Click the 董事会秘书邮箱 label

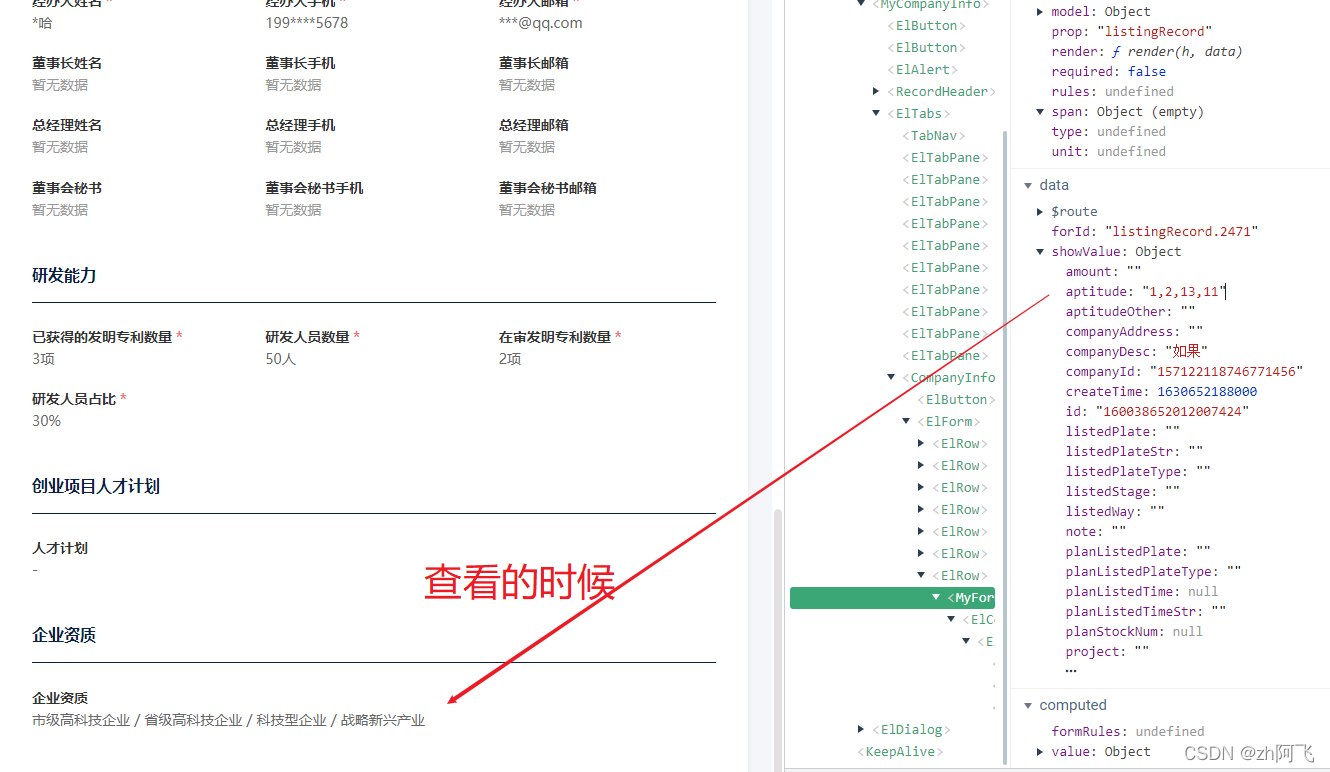pyautogui.click(x=548, y=188)
